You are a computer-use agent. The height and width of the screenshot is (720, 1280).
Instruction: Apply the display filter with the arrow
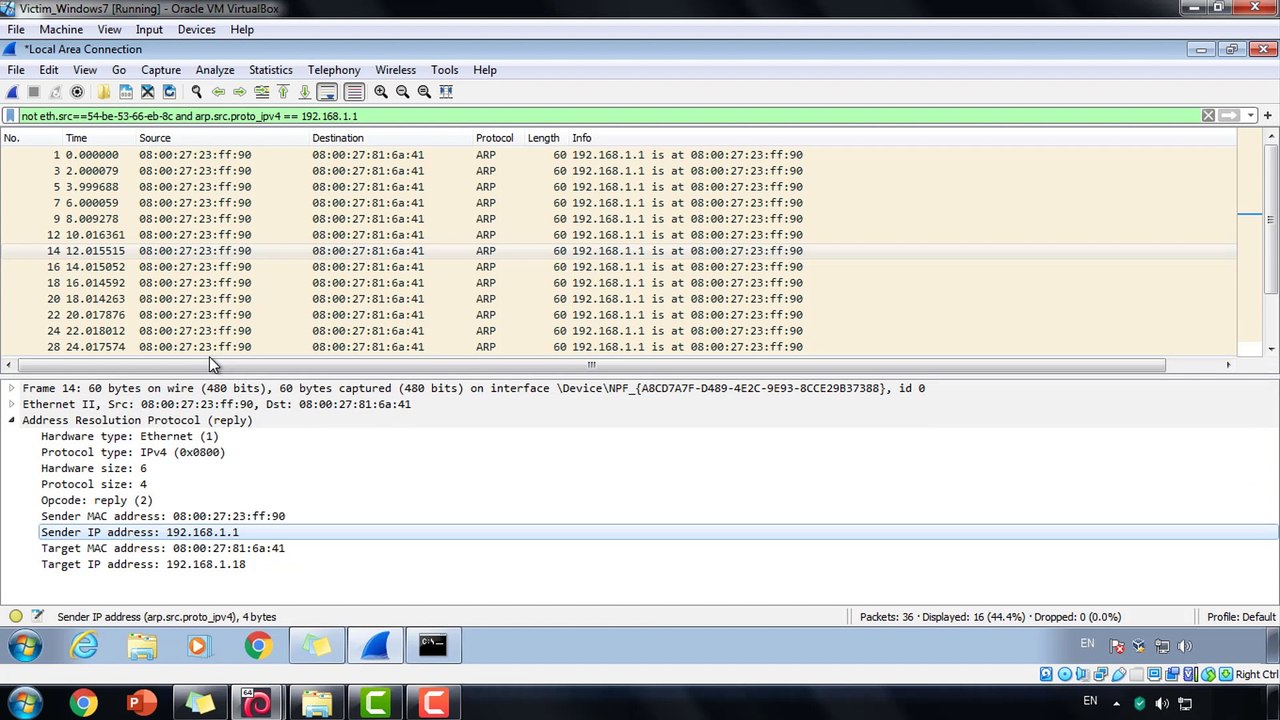(1229, 116)
